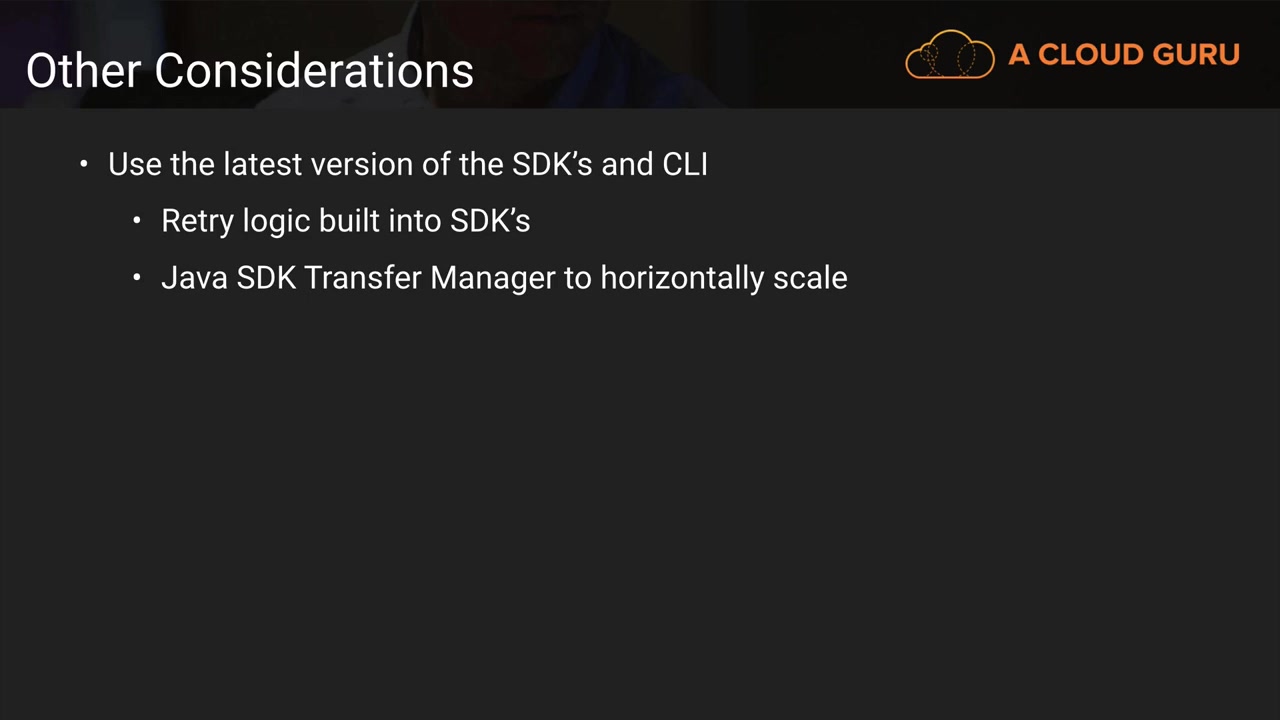Click the 'Other Considerations' slide title
This screenshot has width=1280, height=720.
click(249, 71)
